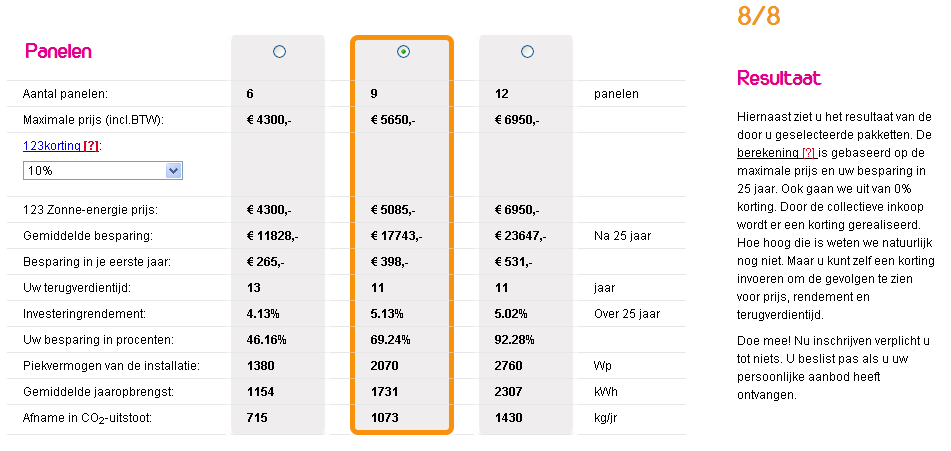Image resolution: width=951 pixels, height=451 pixels.
Task: Click the € 4300,- maximale prijs value
Action: tap(269, 120)
